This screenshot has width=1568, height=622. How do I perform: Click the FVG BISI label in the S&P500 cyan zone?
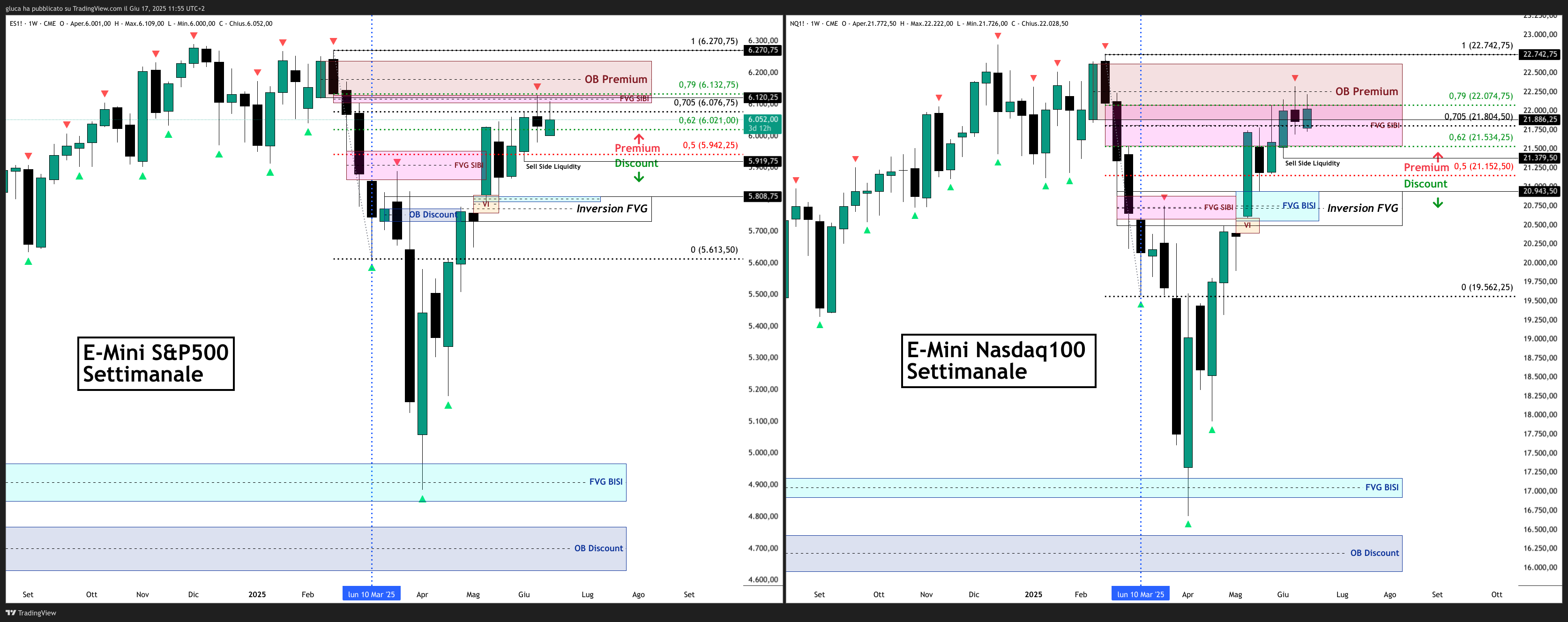coord(605,482)
